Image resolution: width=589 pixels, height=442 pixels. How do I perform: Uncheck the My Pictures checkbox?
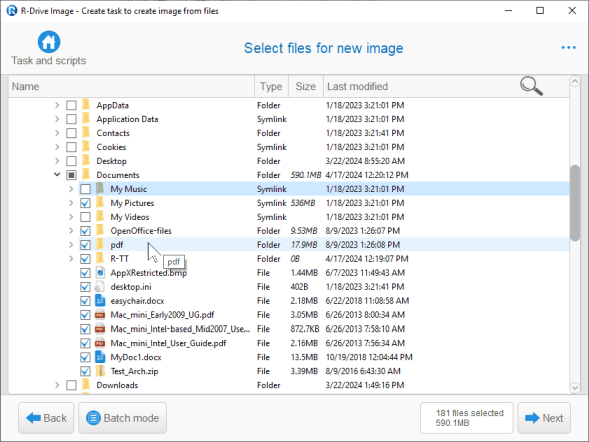coord(85,203)
